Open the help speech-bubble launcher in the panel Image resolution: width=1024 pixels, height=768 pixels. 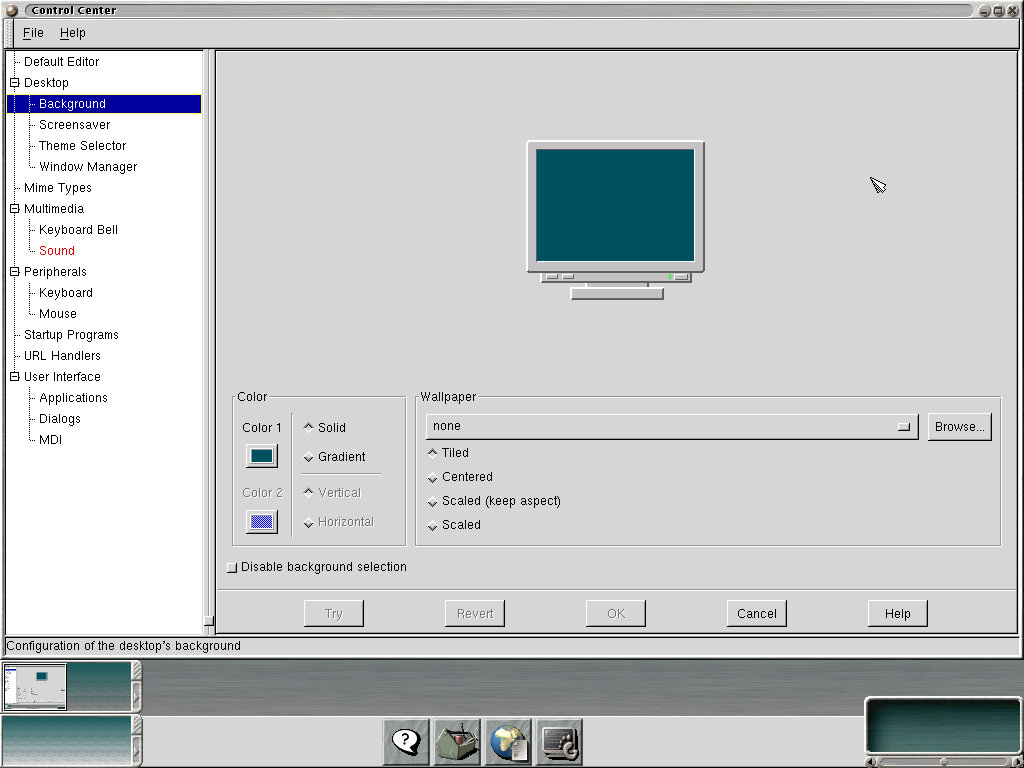click(x=406, y=741)
